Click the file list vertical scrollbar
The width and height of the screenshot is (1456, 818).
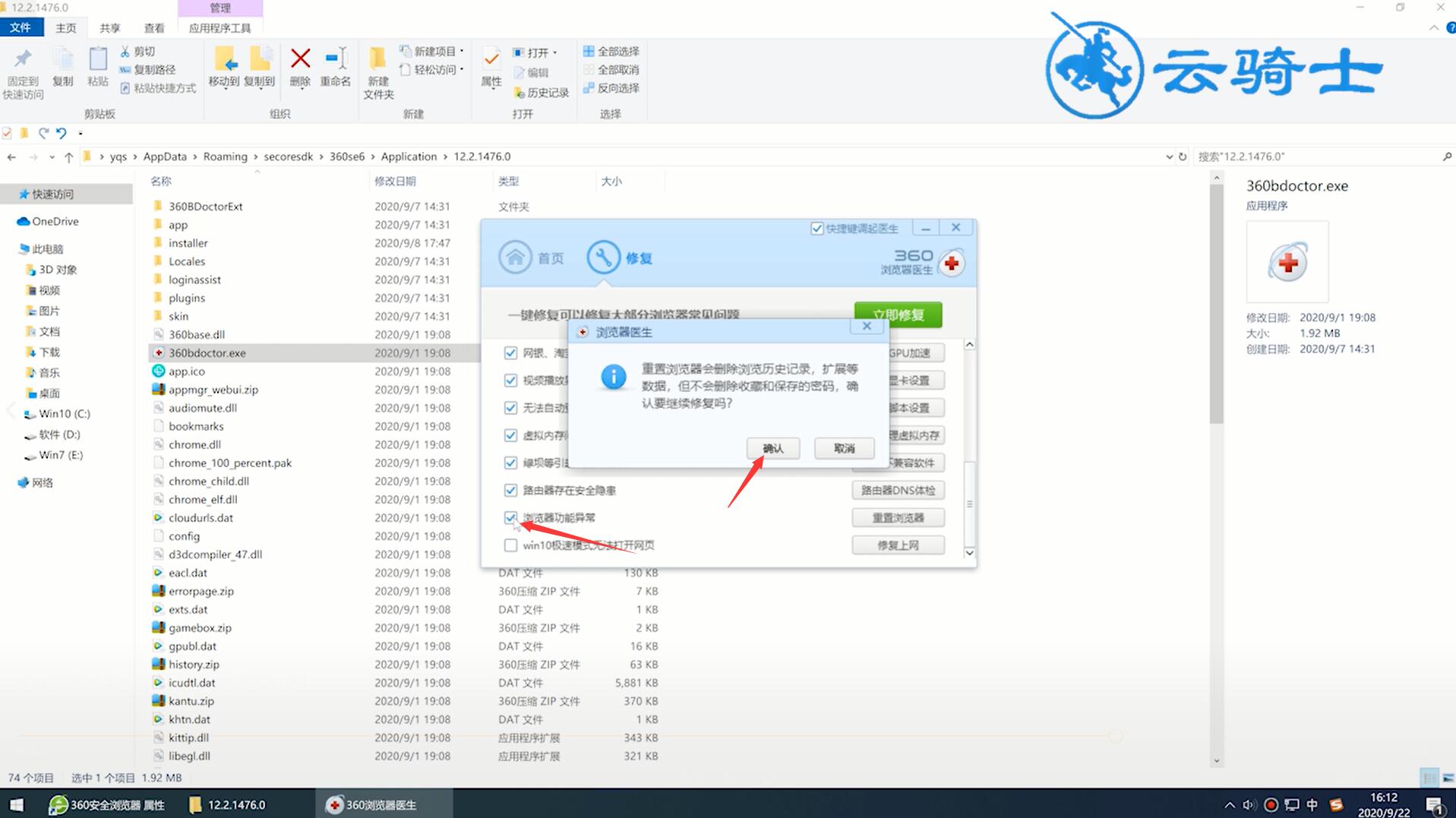tap(1217, 304)
